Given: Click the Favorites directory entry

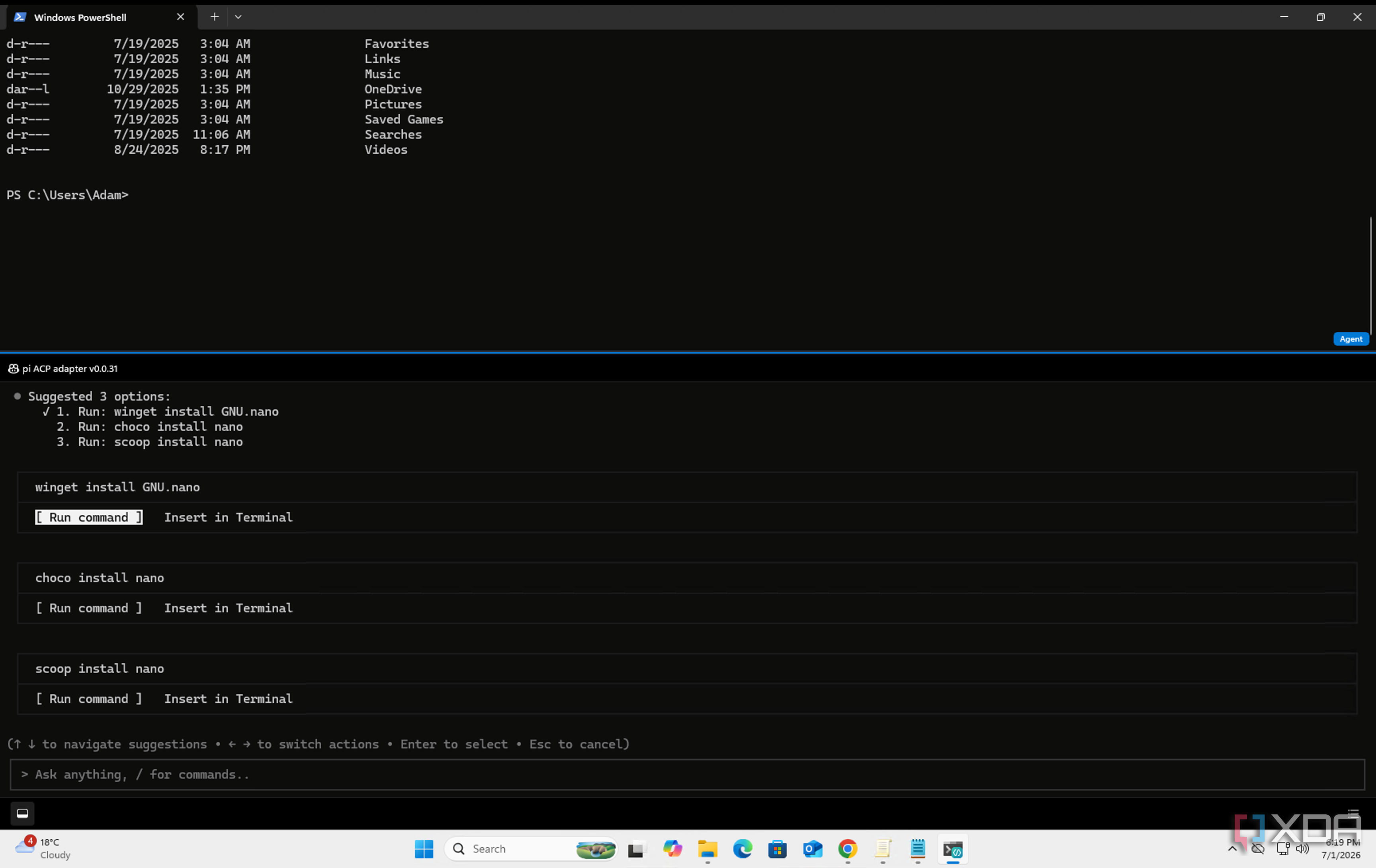Looking at the screenshot, I should pos(397,44).
